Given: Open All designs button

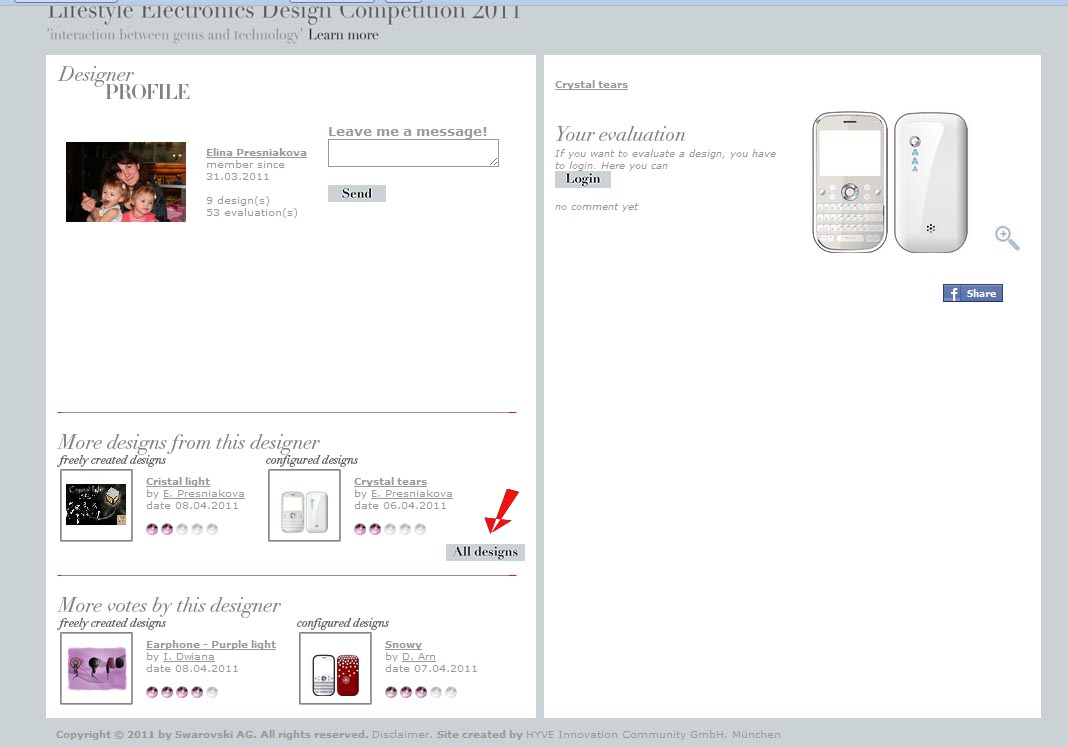Looking at the screenshot, I should [486, 552].
